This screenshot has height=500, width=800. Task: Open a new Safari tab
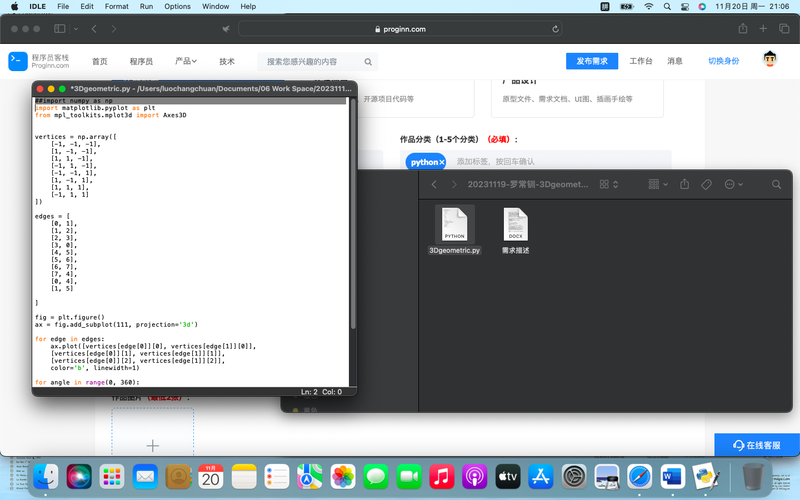click(763, 29)
